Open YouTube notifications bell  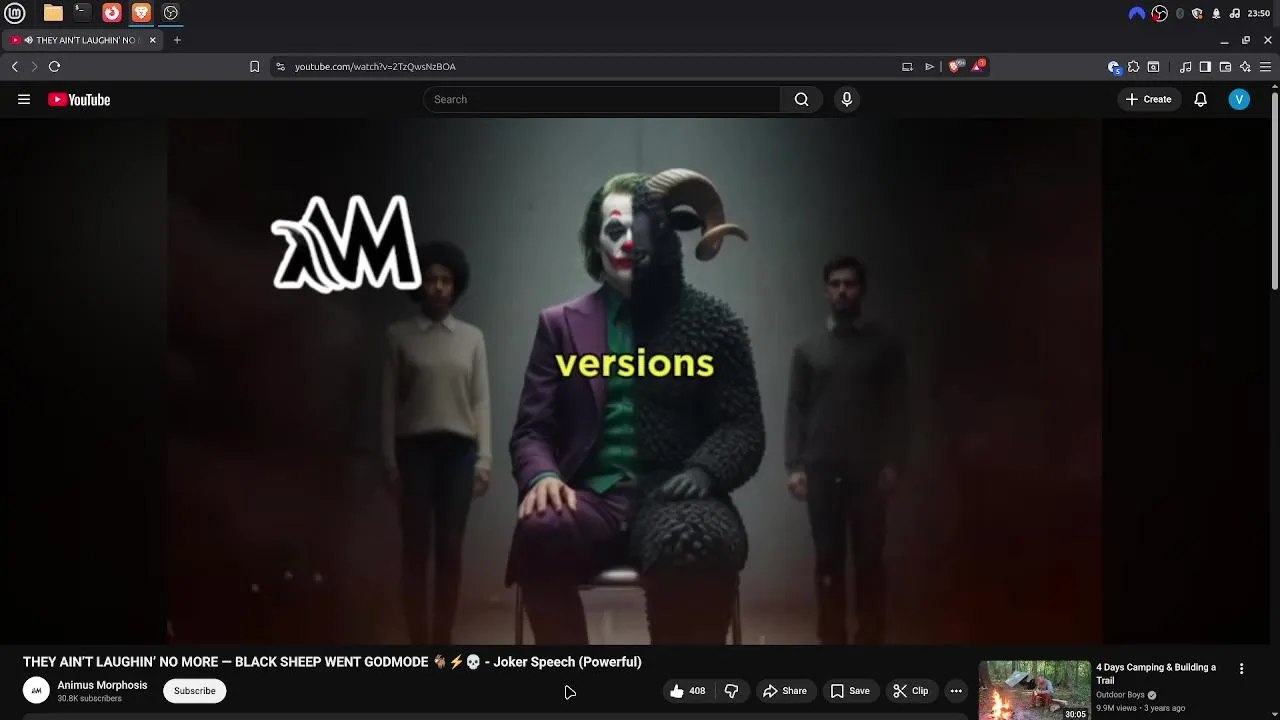click(x=1201, y=99)
